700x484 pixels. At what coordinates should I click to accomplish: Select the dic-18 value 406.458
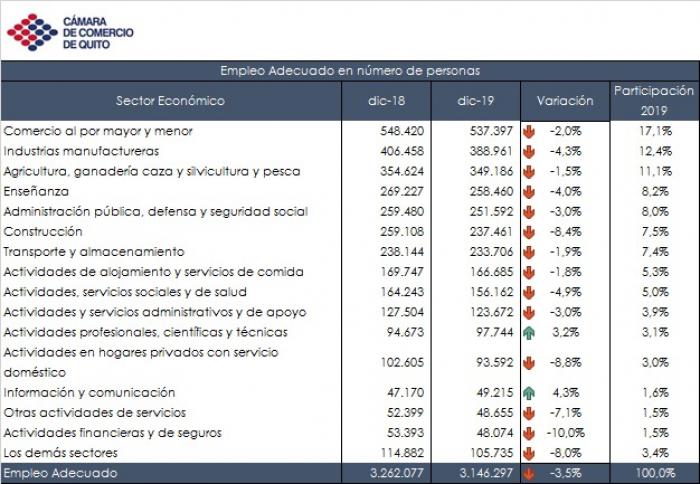(402, 151)
